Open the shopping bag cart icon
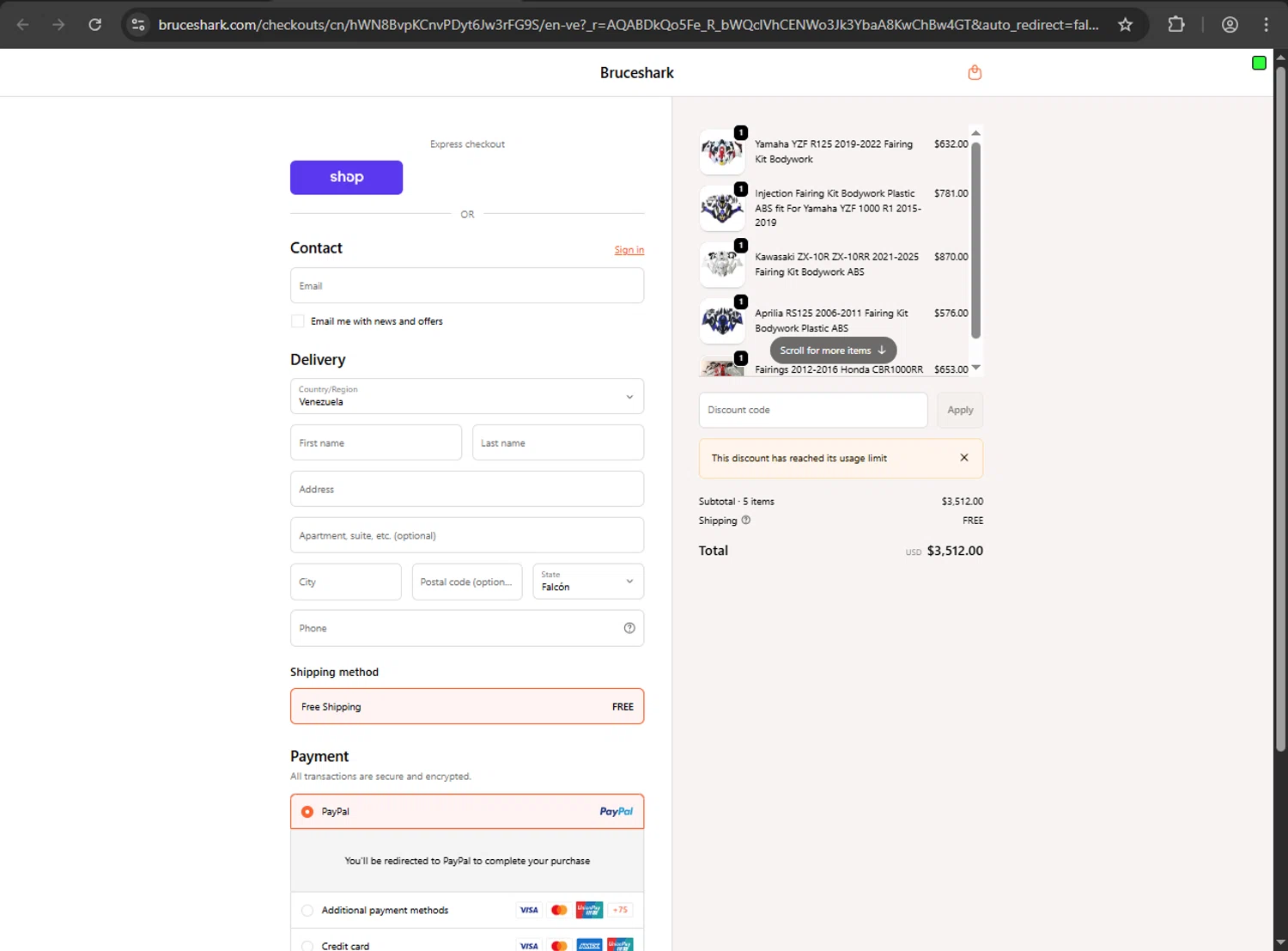The height and width of the screenshot is (951, 1288). coord(975,73)
